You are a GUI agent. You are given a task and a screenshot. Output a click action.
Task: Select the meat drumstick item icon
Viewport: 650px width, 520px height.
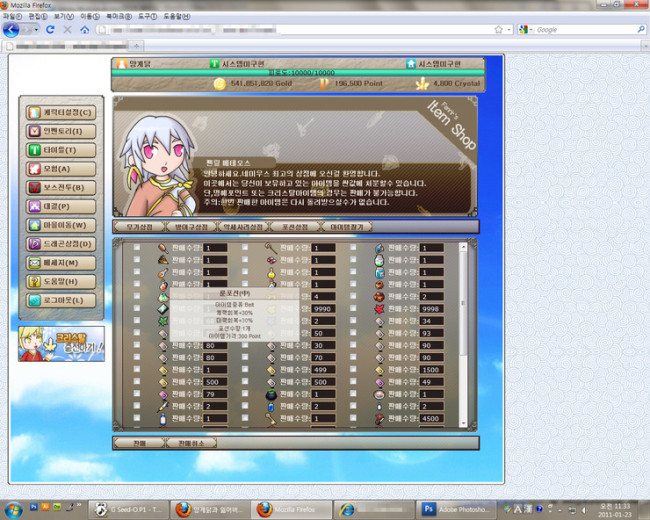tap(163, 248)
